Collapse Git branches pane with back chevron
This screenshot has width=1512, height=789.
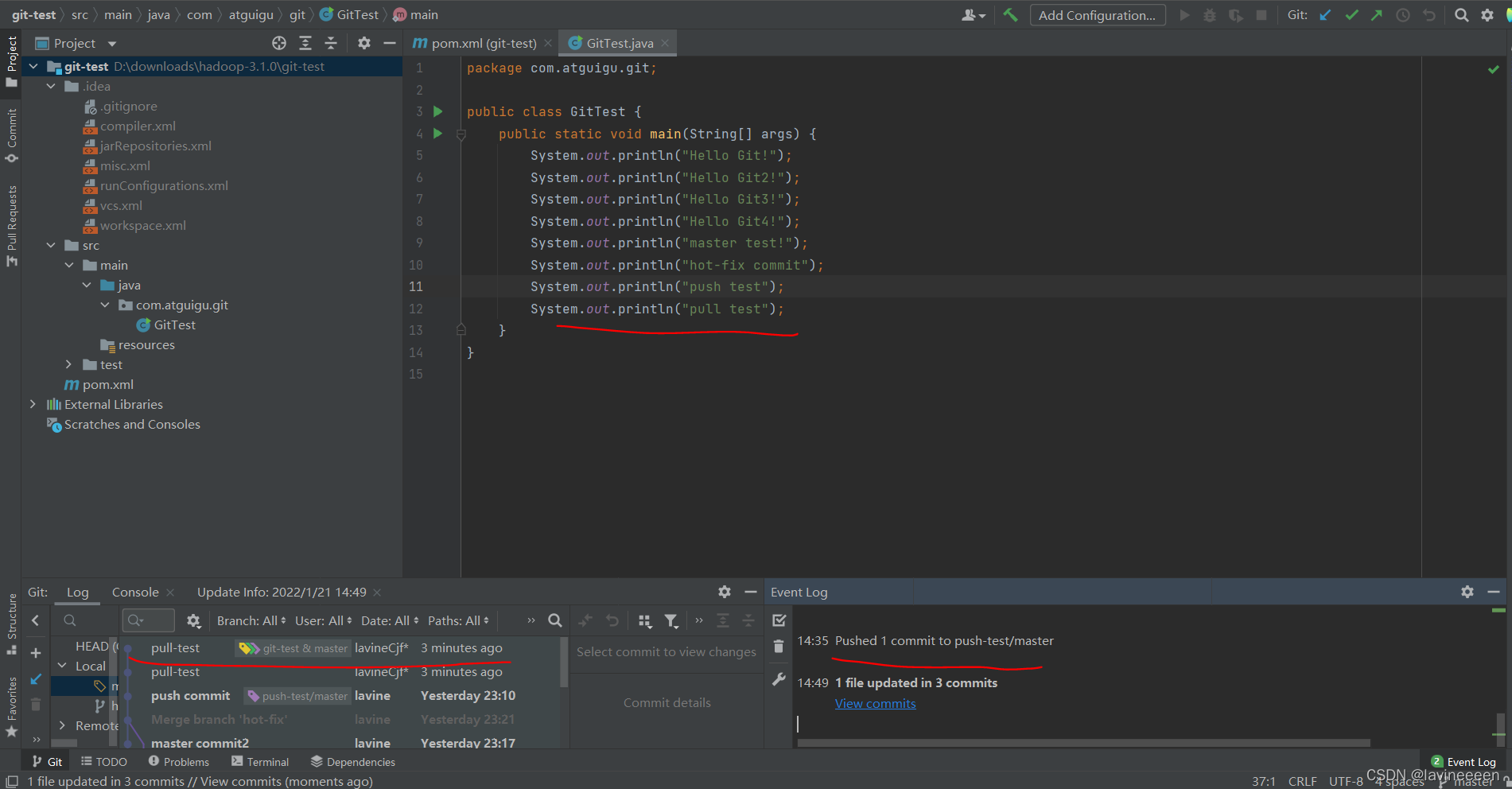pos(35,620)
